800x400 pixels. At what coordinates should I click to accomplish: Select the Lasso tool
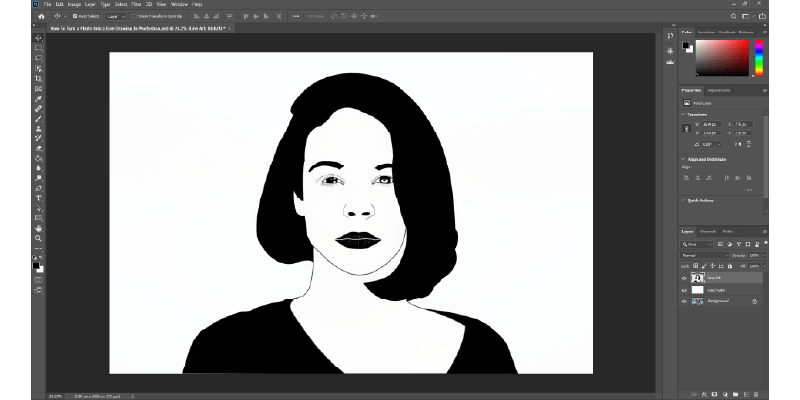pos(38,58)
